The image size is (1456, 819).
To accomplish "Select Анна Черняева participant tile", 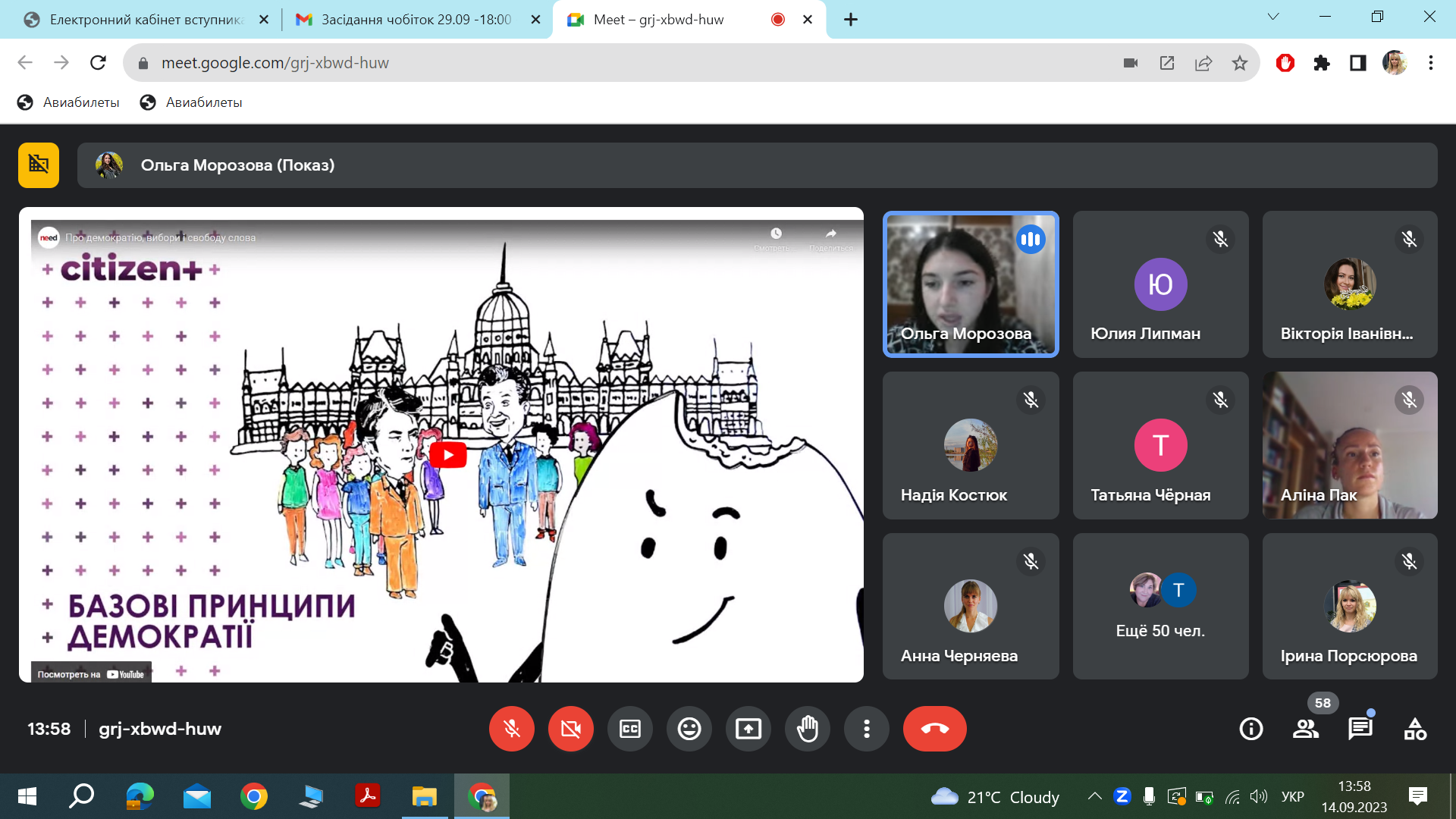I will tap(971, 606).
